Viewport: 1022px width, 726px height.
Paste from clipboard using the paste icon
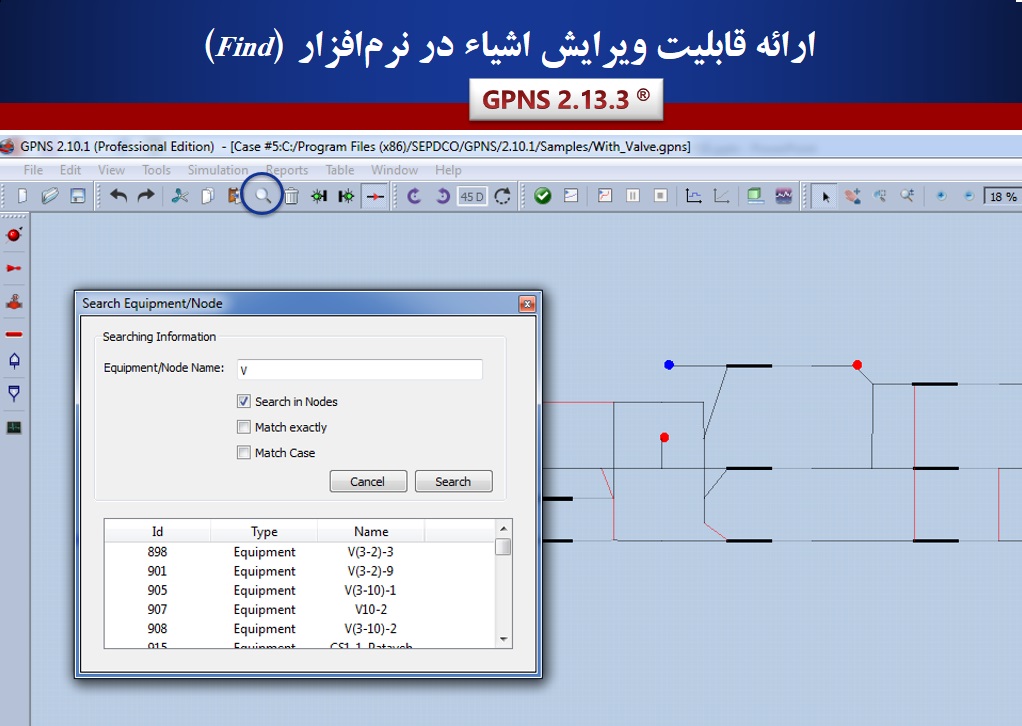pyautogui.click(x=233, y=196)
